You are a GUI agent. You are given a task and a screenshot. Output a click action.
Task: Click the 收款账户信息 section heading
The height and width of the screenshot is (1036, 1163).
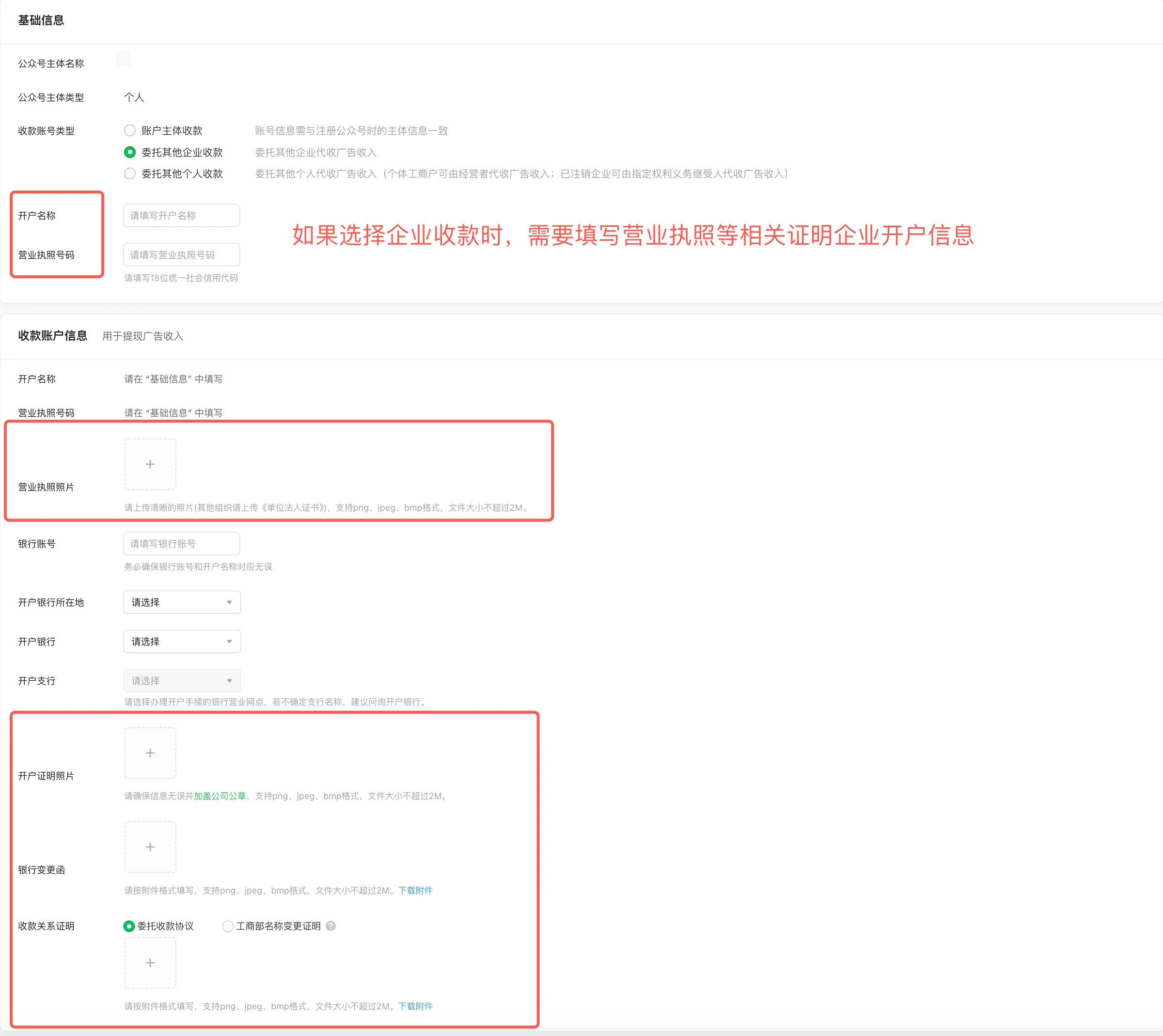[x=52, y=336]
